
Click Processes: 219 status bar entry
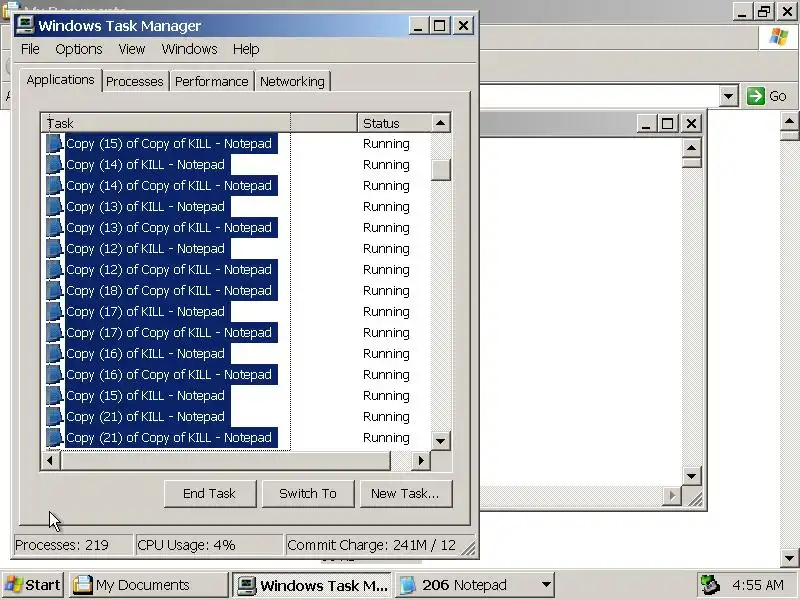[x=71, y=545]
